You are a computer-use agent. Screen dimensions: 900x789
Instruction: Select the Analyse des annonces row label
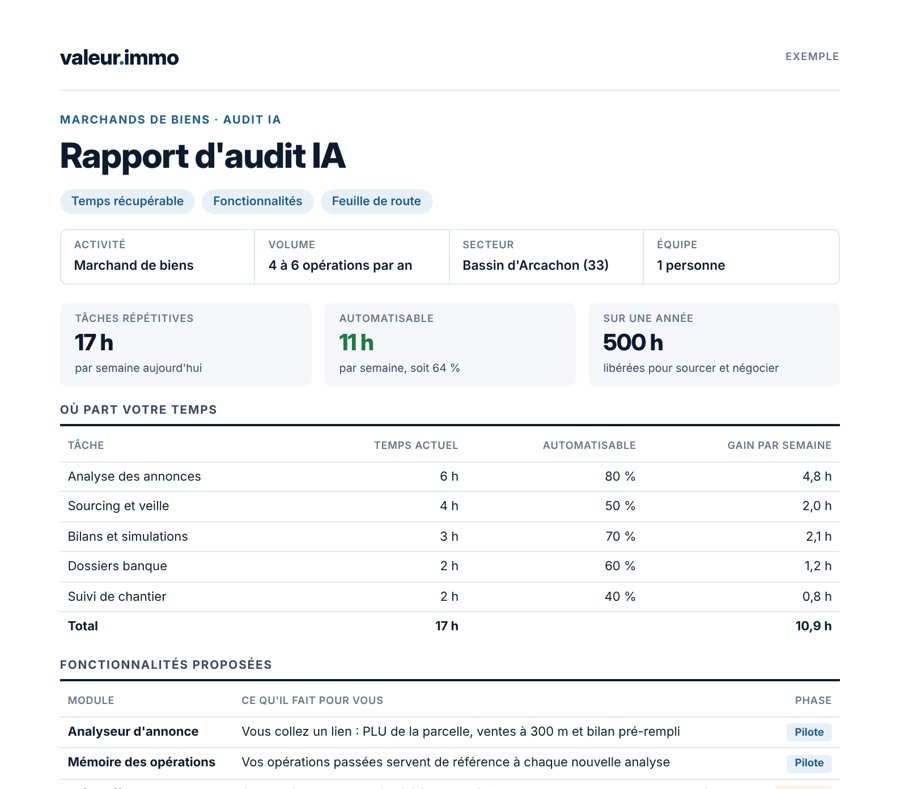(134, 476)
